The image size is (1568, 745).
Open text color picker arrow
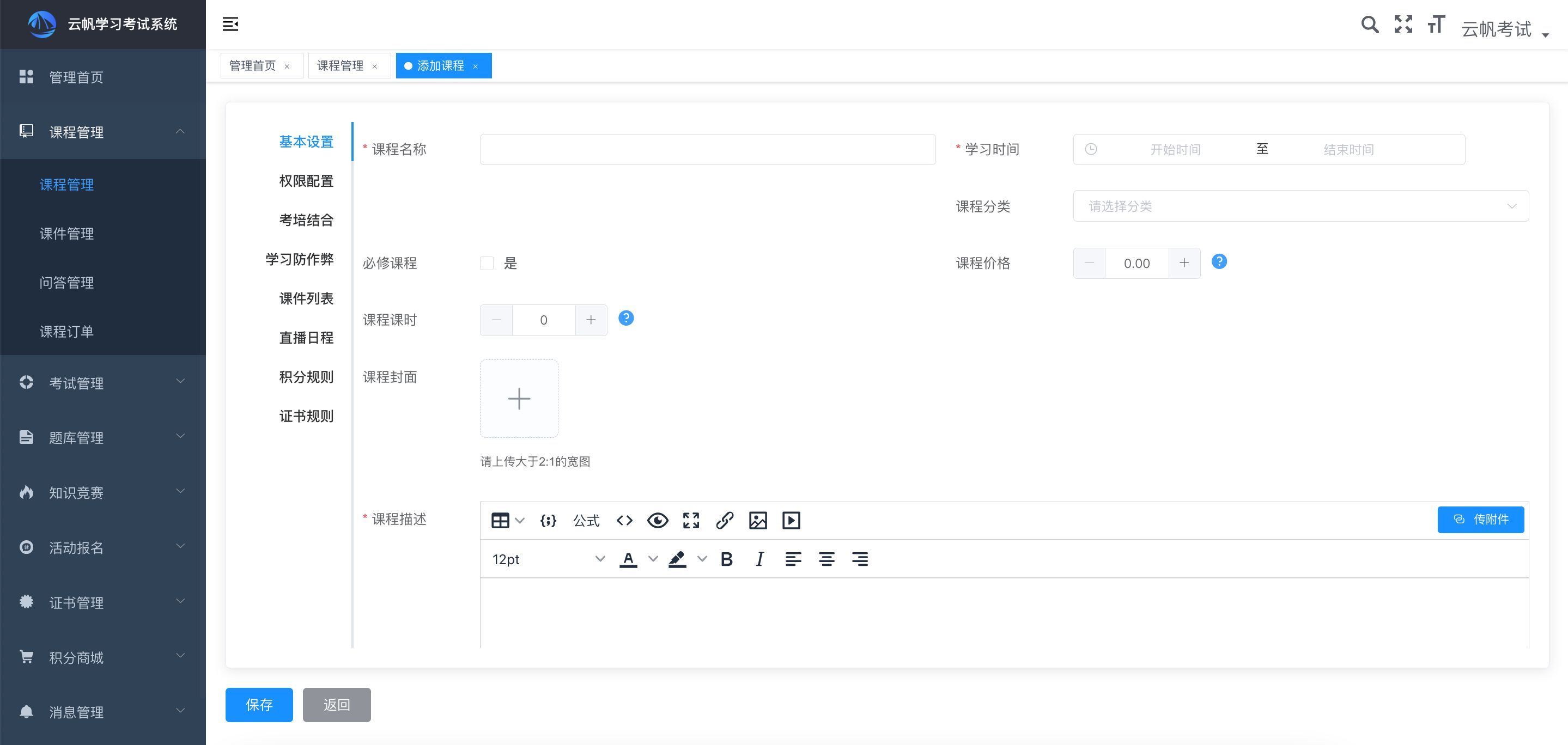(653, 559)
